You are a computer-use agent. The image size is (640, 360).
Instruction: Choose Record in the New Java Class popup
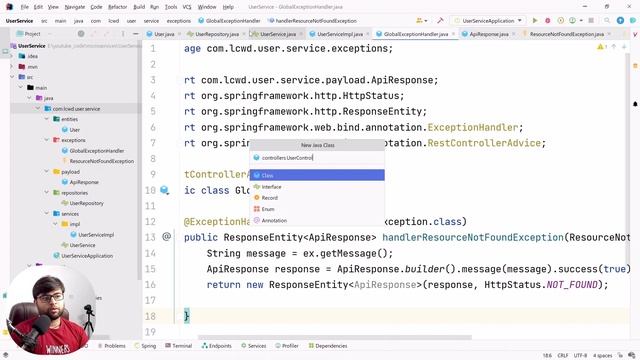tap(317, 198)
